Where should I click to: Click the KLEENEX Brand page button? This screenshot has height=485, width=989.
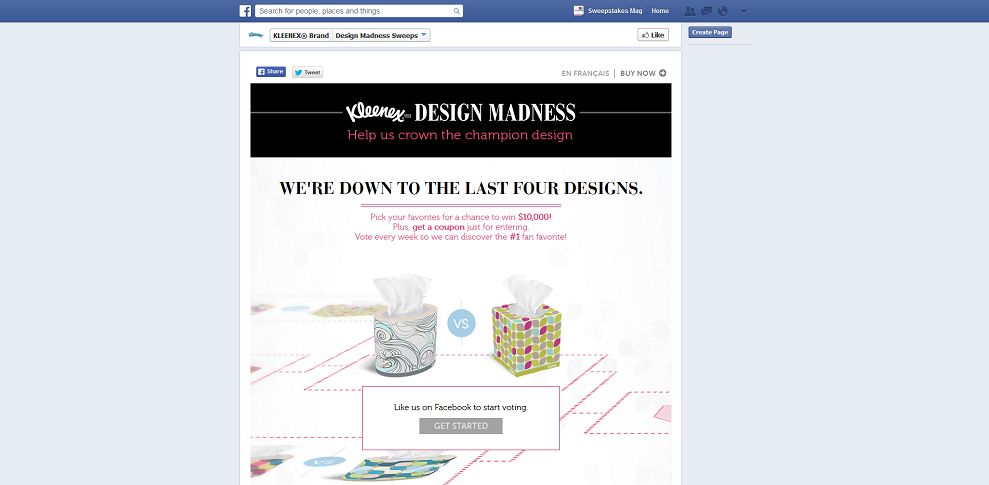(x=301, y=35)
